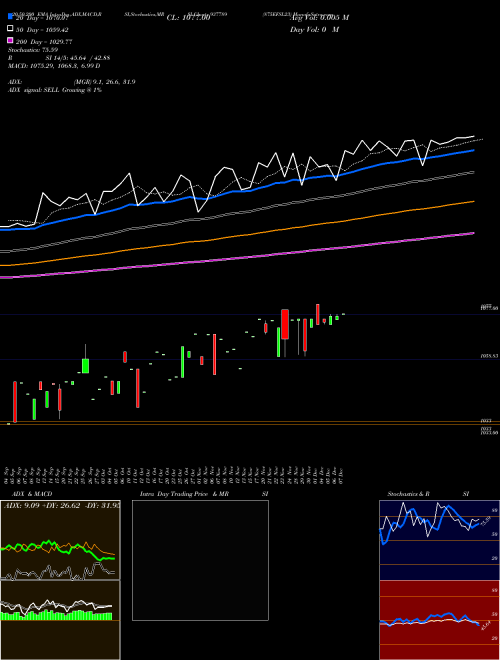
Task: Open the ADX indicator mini chart
Action: [x=60, y=540]
